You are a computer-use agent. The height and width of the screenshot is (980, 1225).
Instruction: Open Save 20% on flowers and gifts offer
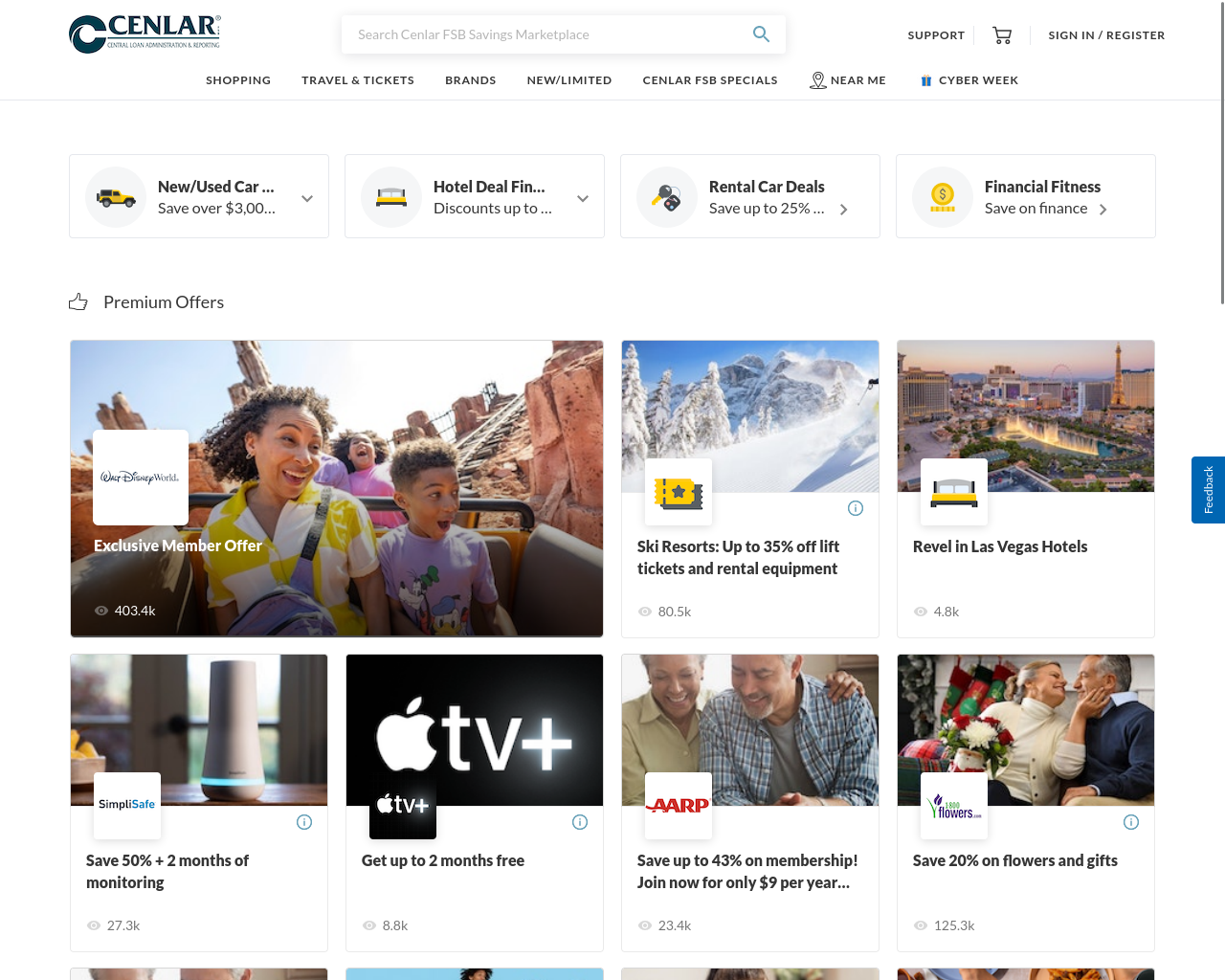click(x=1015, y=860)
